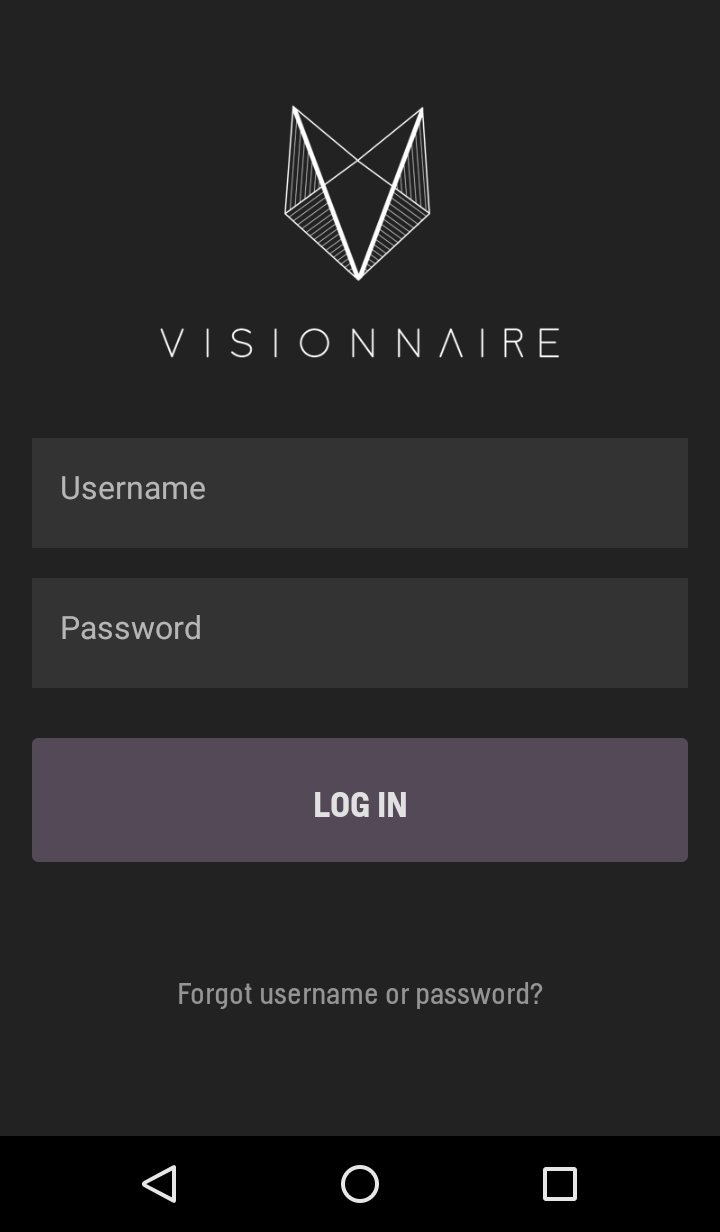
Task: Tap the home button on the navigation bar
Action: point(360,1185)
